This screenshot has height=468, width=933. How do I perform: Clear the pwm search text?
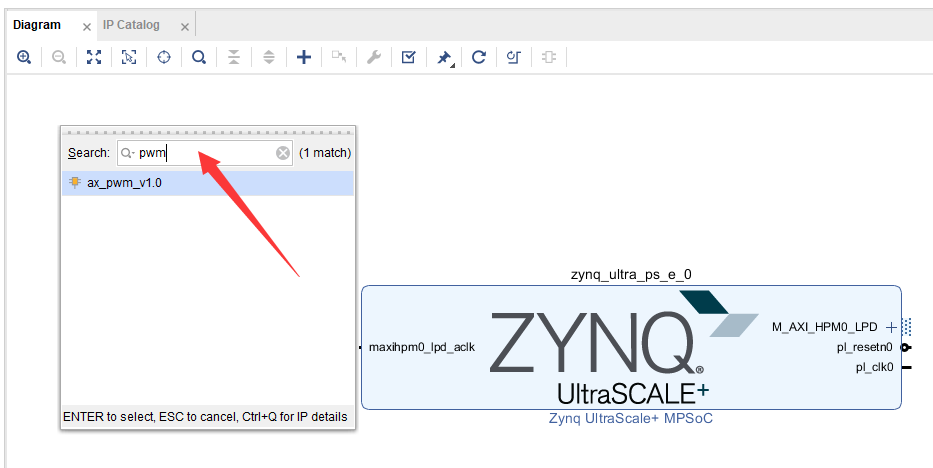[283, 153]
